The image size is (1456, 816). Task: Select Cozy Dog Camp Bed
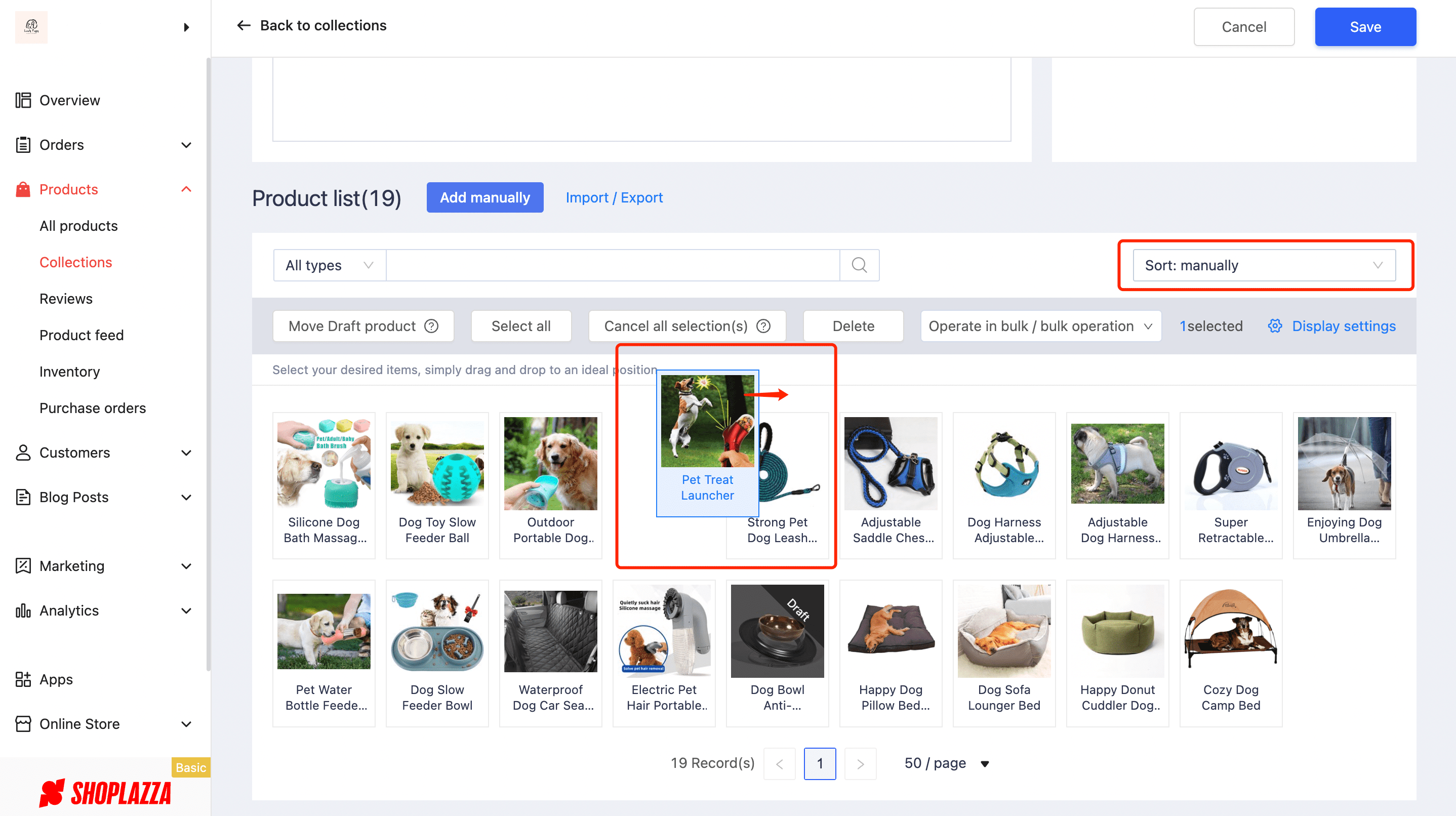coord(1231,652)
